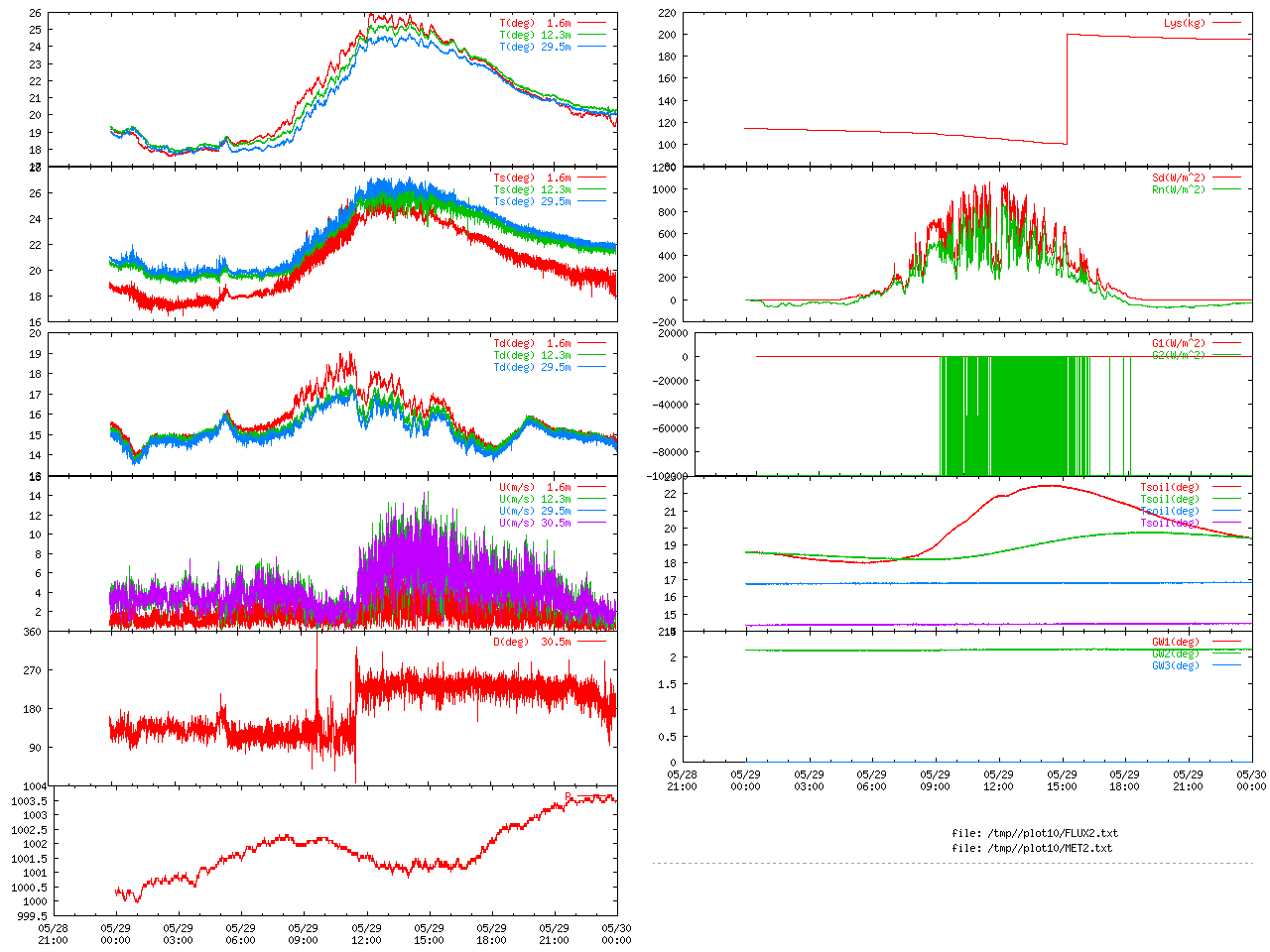Select the Rn(W/m^2) legend entry

[1178, 189]
